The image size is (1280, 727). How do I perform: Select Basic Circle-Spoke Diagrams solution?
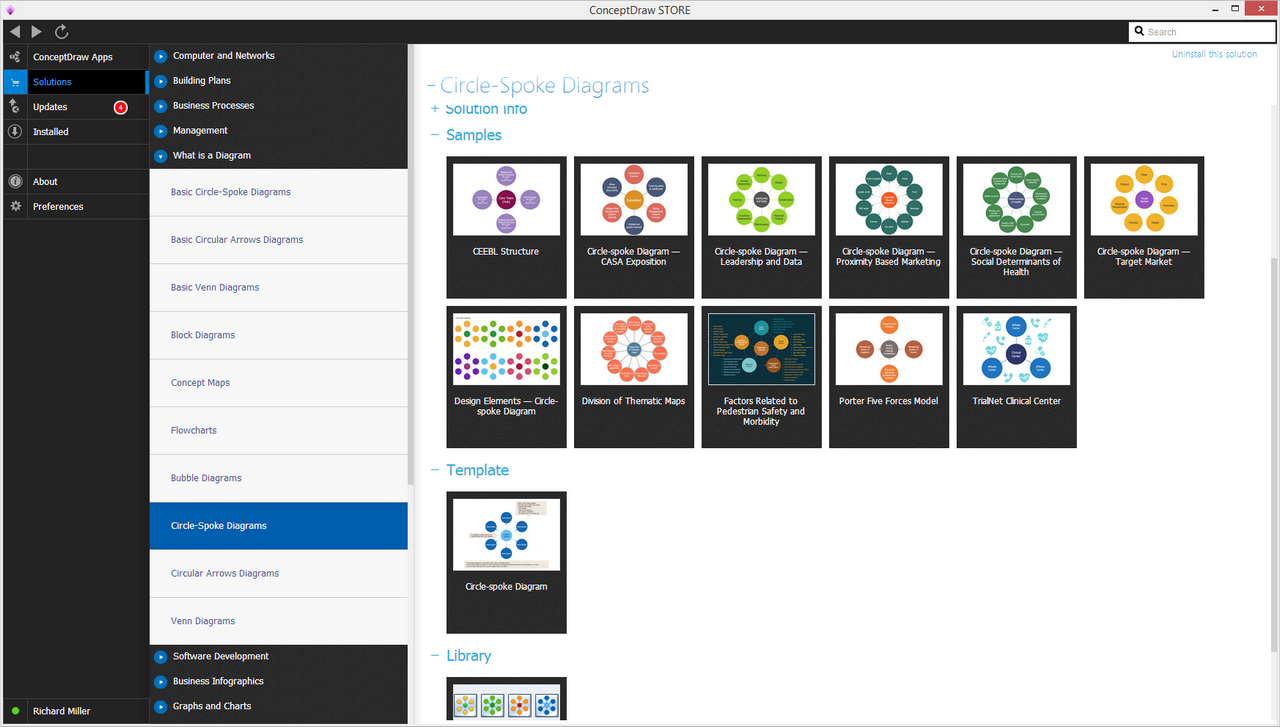pyautogui.click(x=279, y=192)
